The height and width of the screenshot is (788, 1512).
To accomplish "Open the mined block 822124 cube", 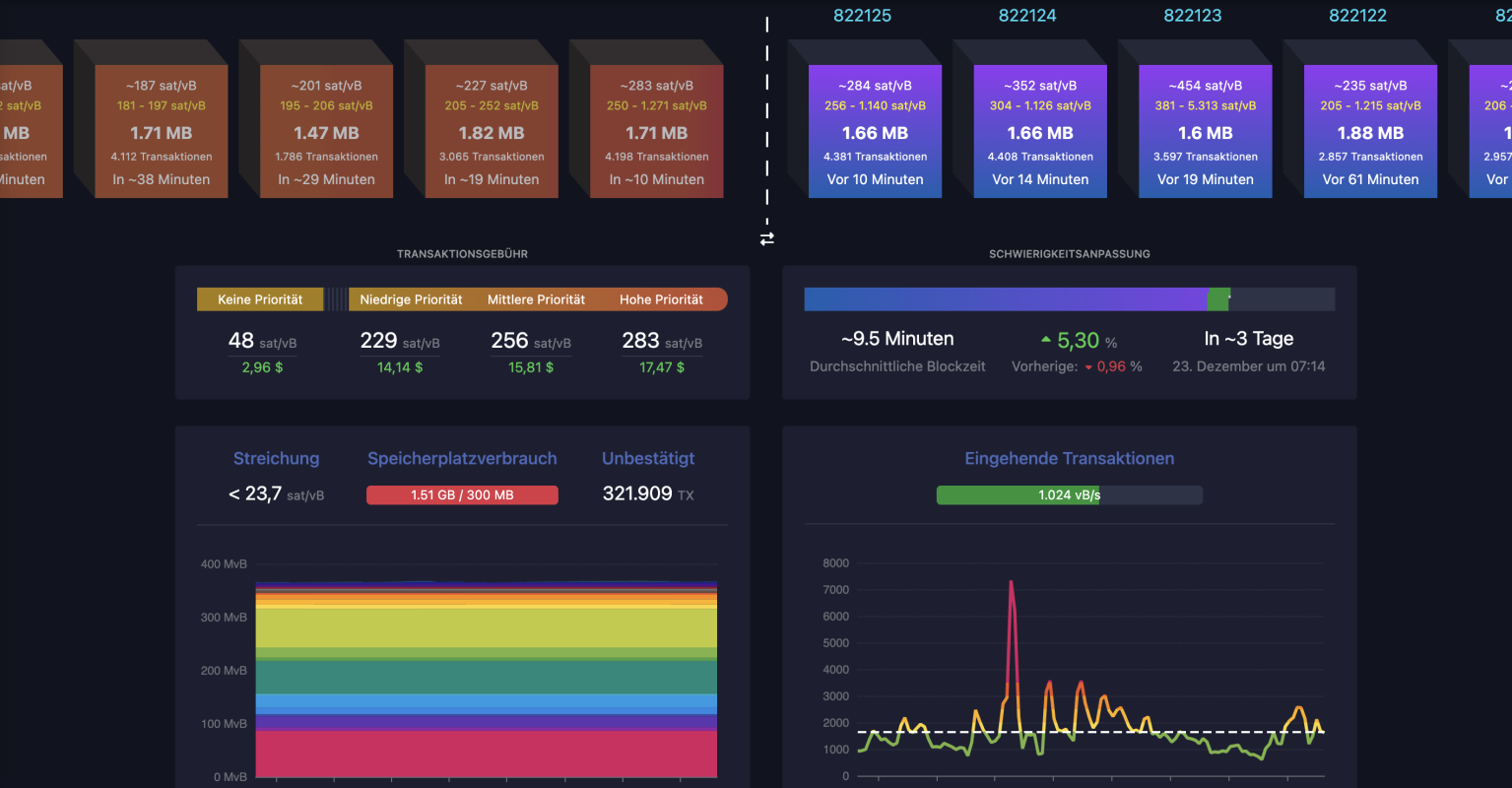I will tap(1040, 130).
